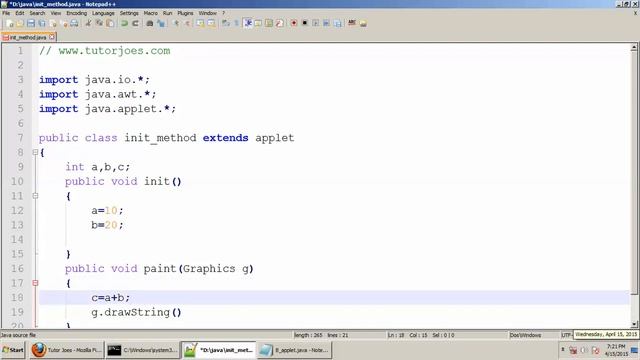The height and width of the screenshot is (360, 640).
Task: Create a new file with the New icon
Action: 9,23
